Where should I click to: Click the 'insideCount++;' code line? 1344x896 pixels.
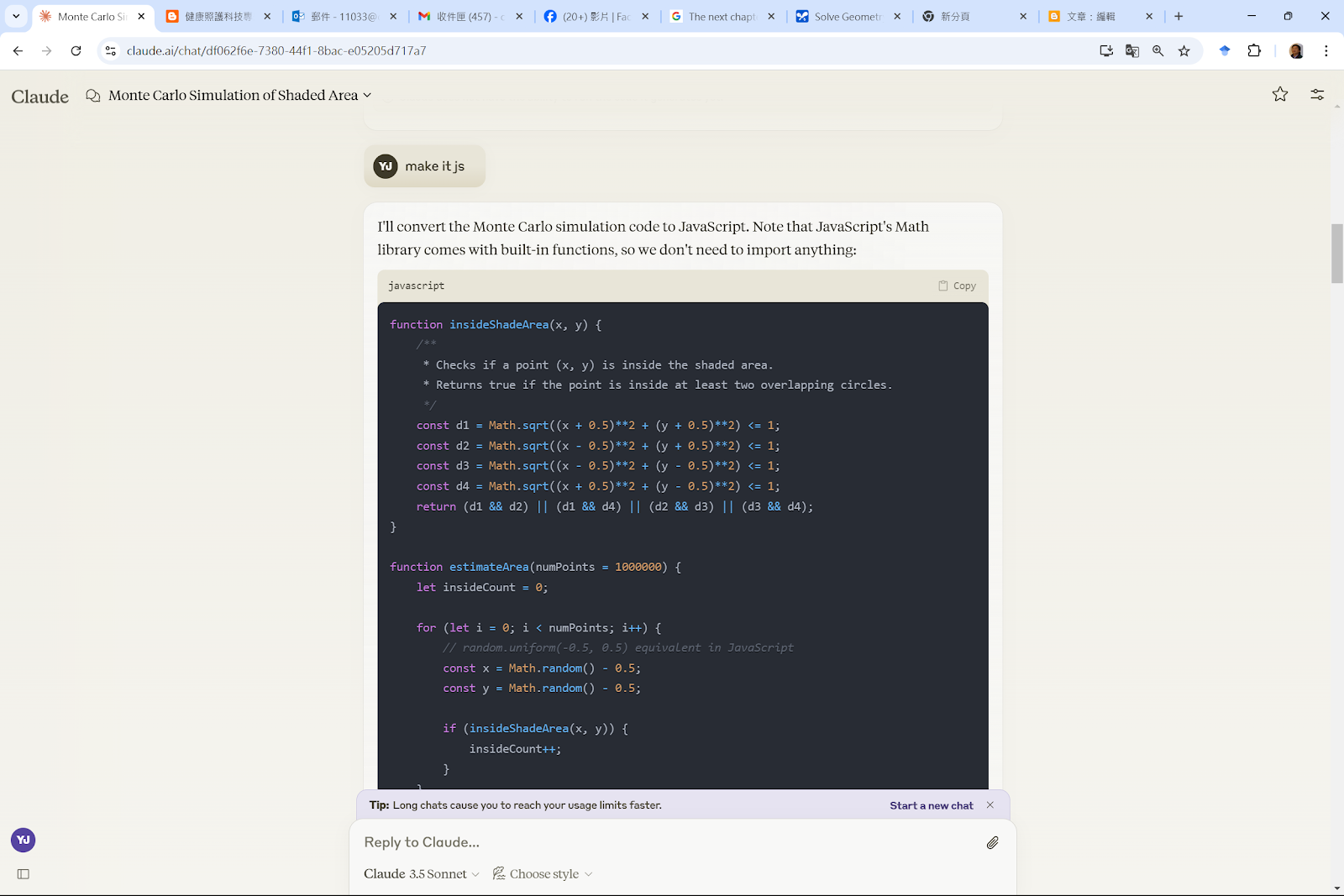(515, 749)
